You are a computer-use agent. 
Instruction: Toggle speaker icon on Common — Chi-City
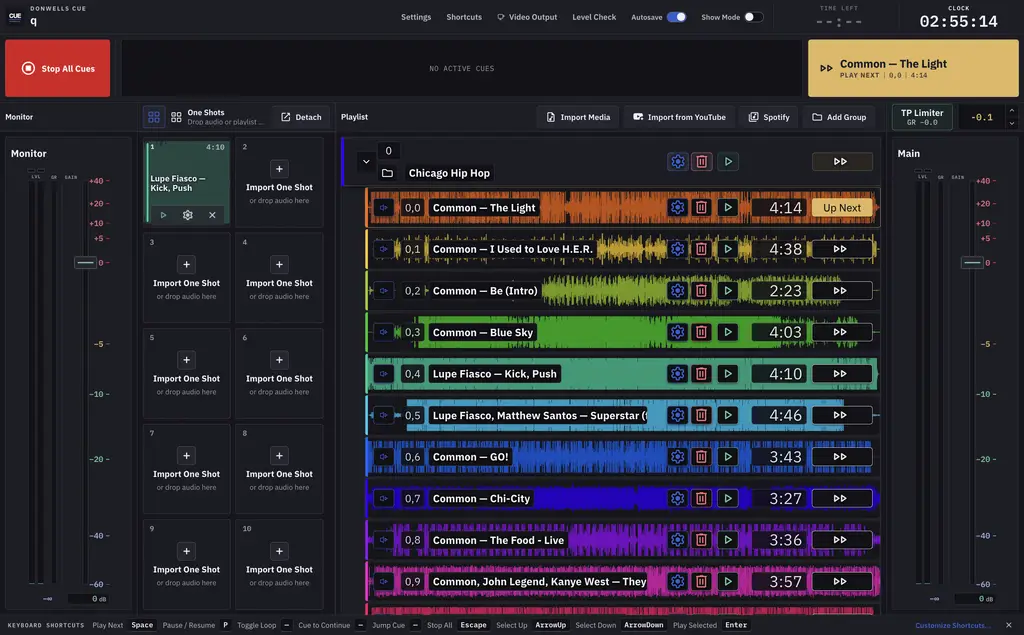383,498
